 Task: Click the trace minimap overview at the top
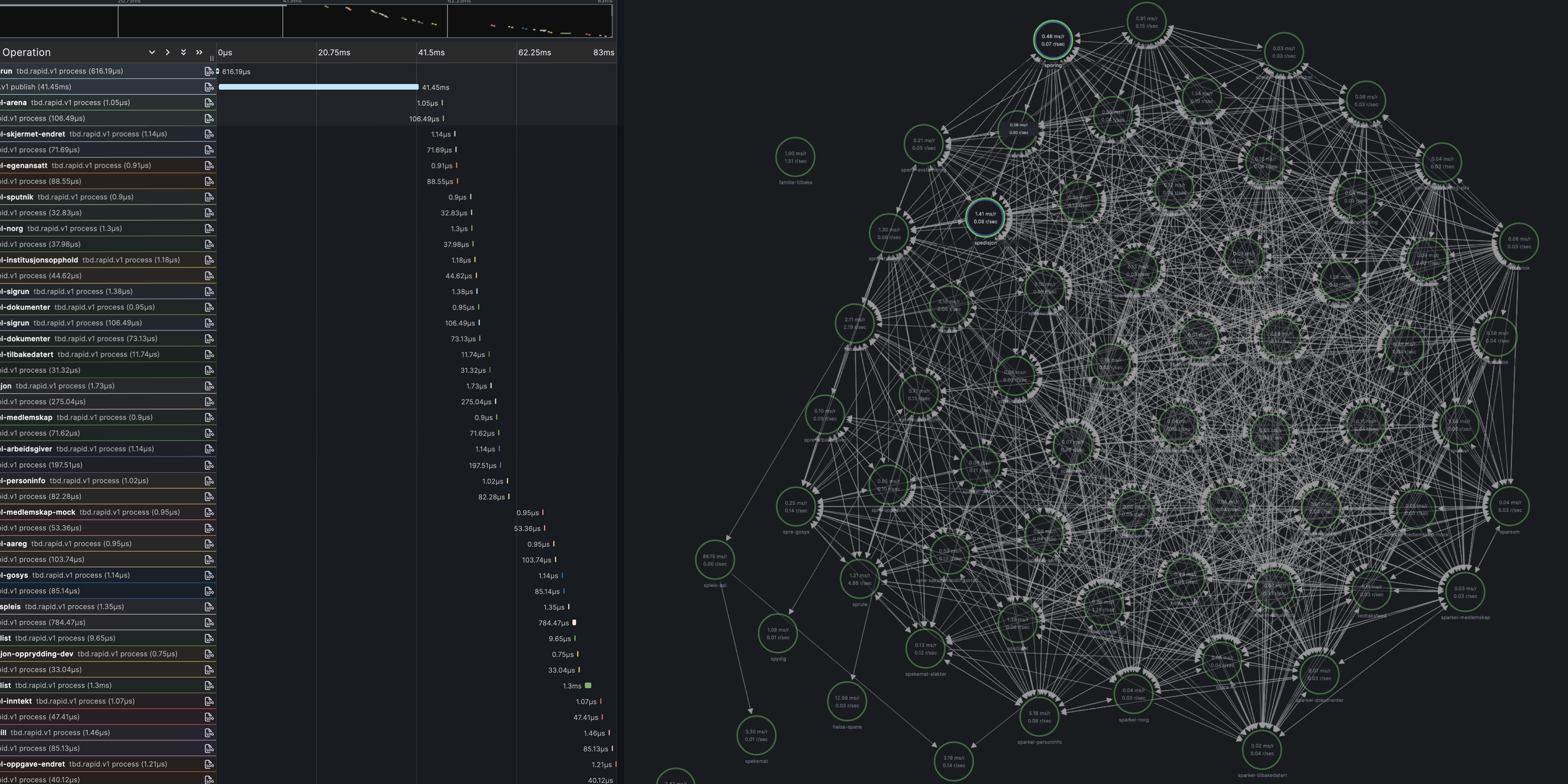click(x=306, y=21)
